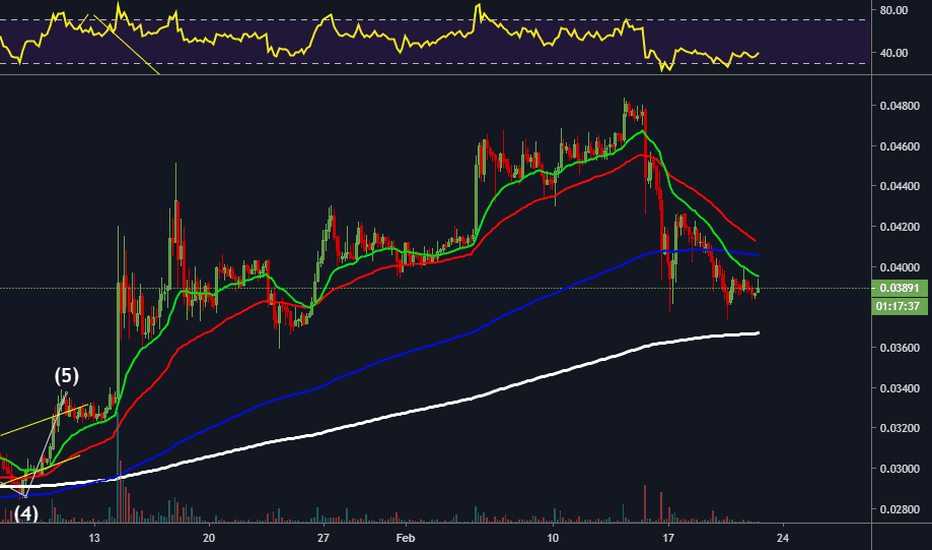Viewport: 932px width, 550px height.
Task: Click the 0.04600 price axis label
Action: [899, 146]
